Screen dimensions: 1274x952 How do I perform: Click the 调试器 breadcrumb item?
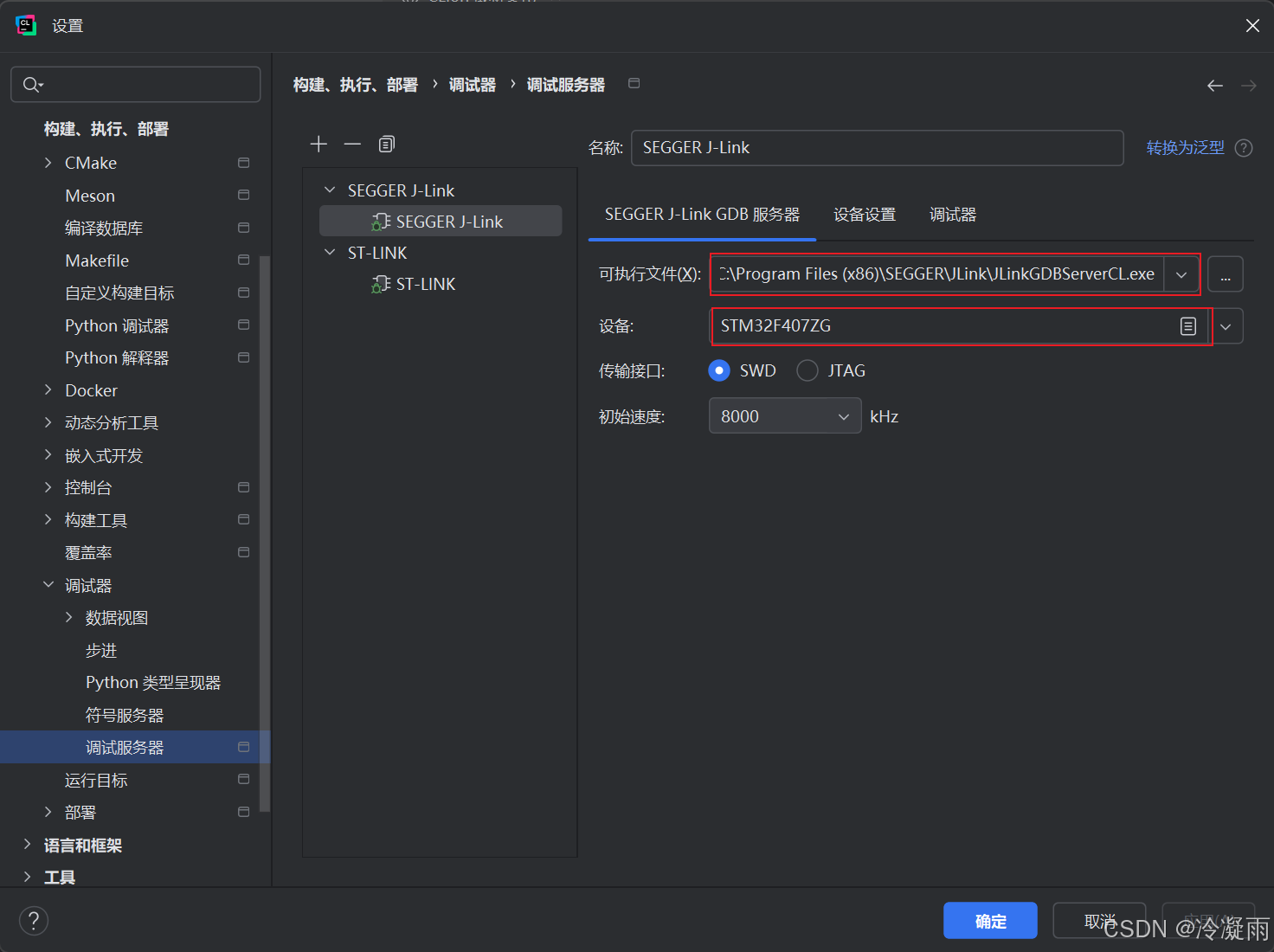[x=473, y=85]
